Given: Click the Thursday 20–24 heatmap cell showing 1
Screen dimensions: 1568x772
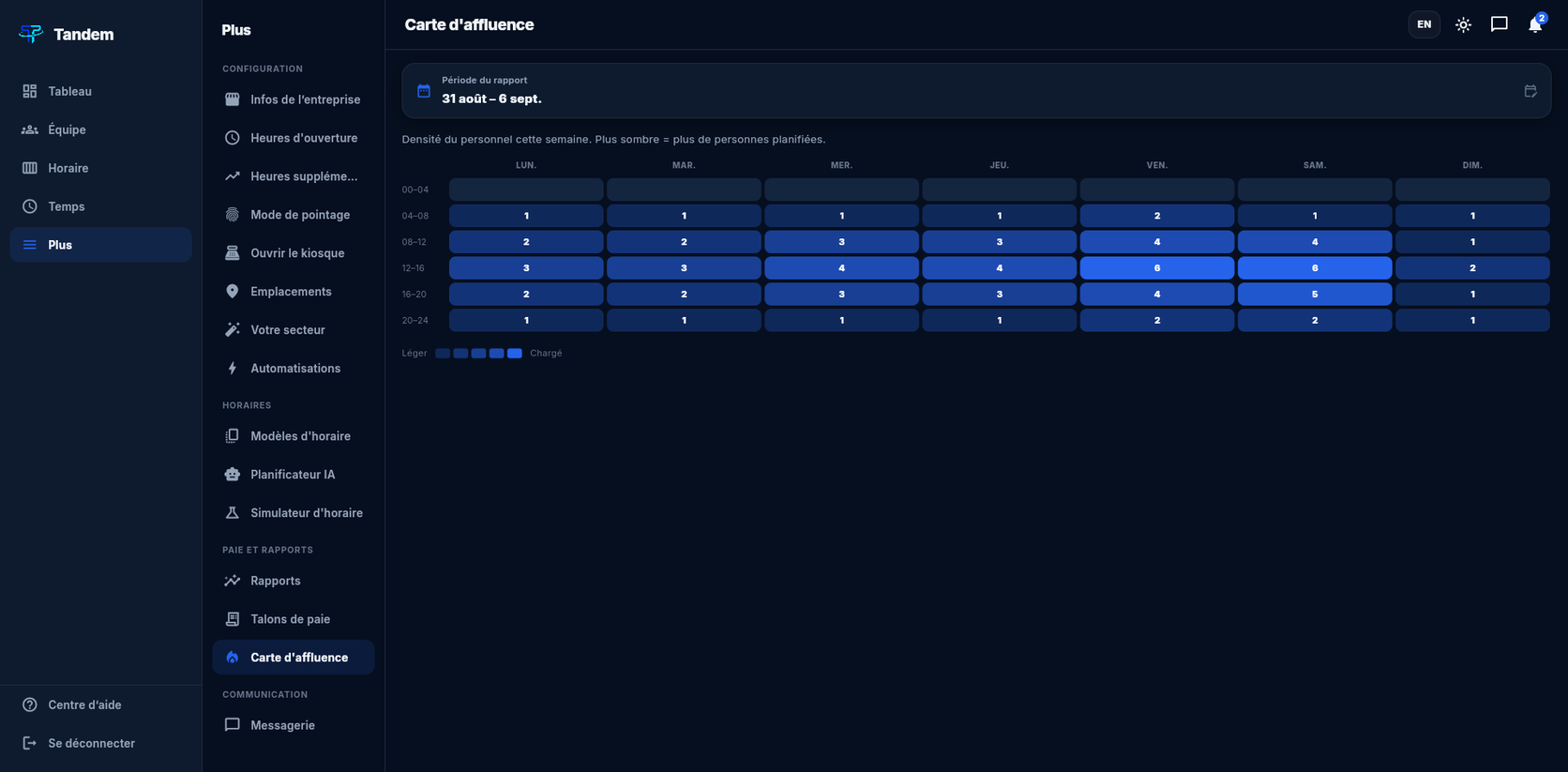Looking at the screenshot, I should pyautogui.click(x=1000, y=321).
